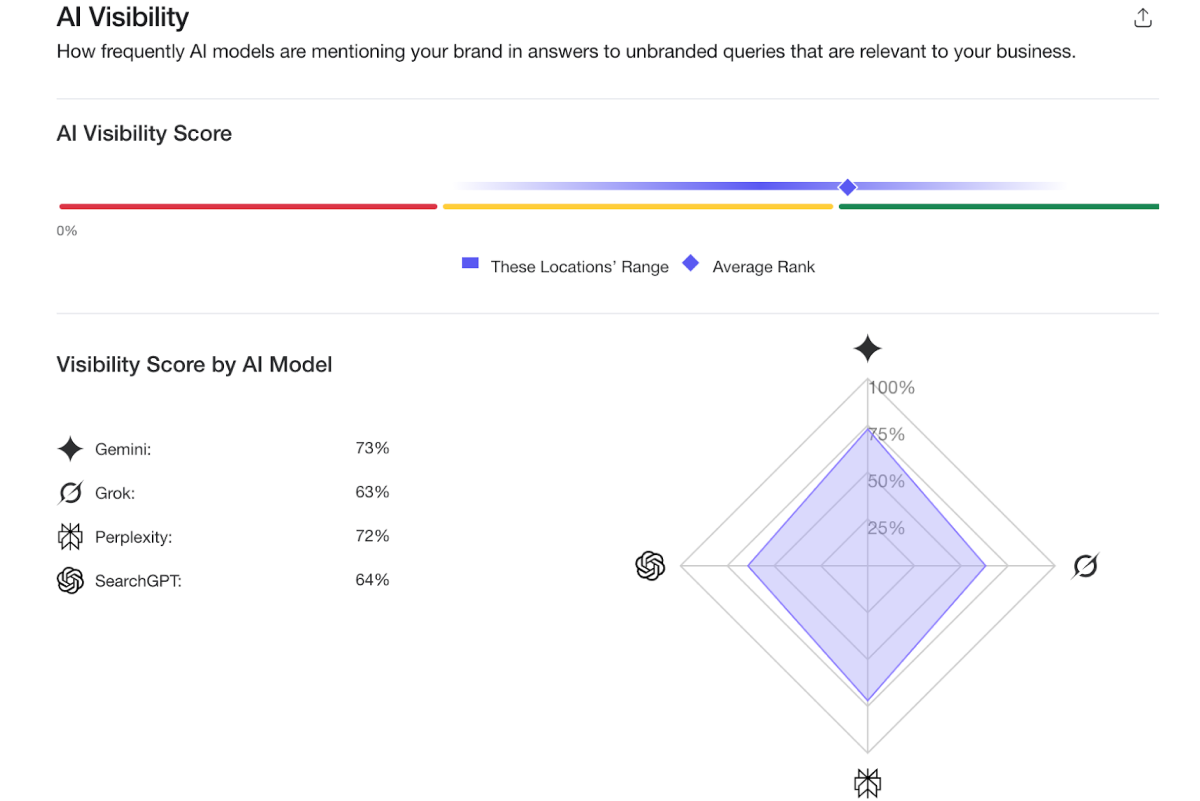Toggle the "Average Rank" legend item

click(x=749, y=267)
